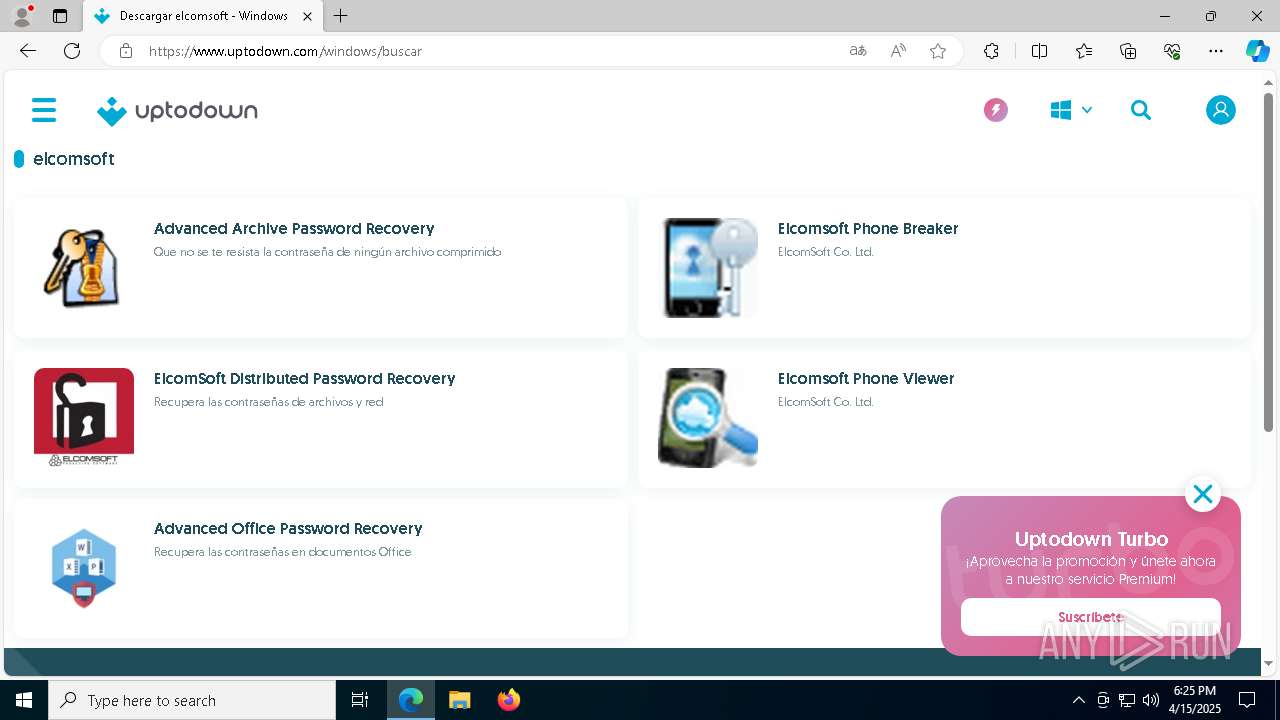View site information padlock icon
The height and width of the screenshot is (720, 1280).
(x=125, y=51)
